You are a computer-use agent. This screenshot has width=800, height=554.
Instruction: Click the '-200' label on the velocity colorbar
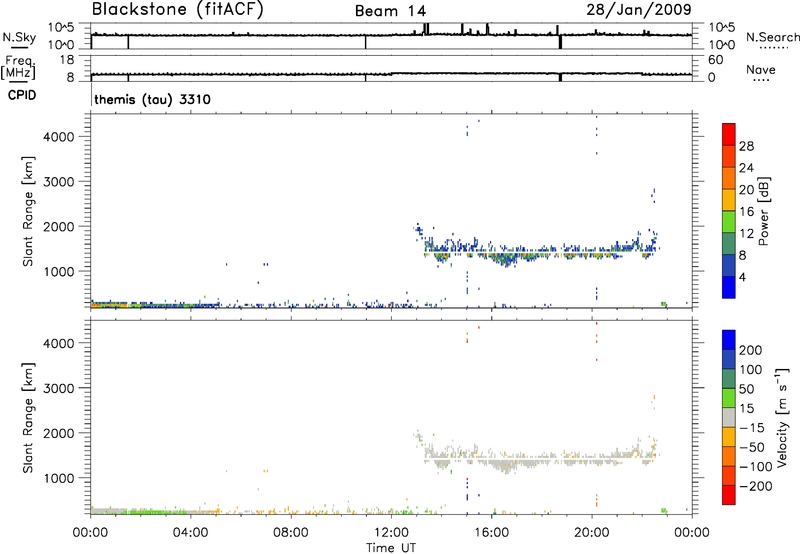[756, 486]
